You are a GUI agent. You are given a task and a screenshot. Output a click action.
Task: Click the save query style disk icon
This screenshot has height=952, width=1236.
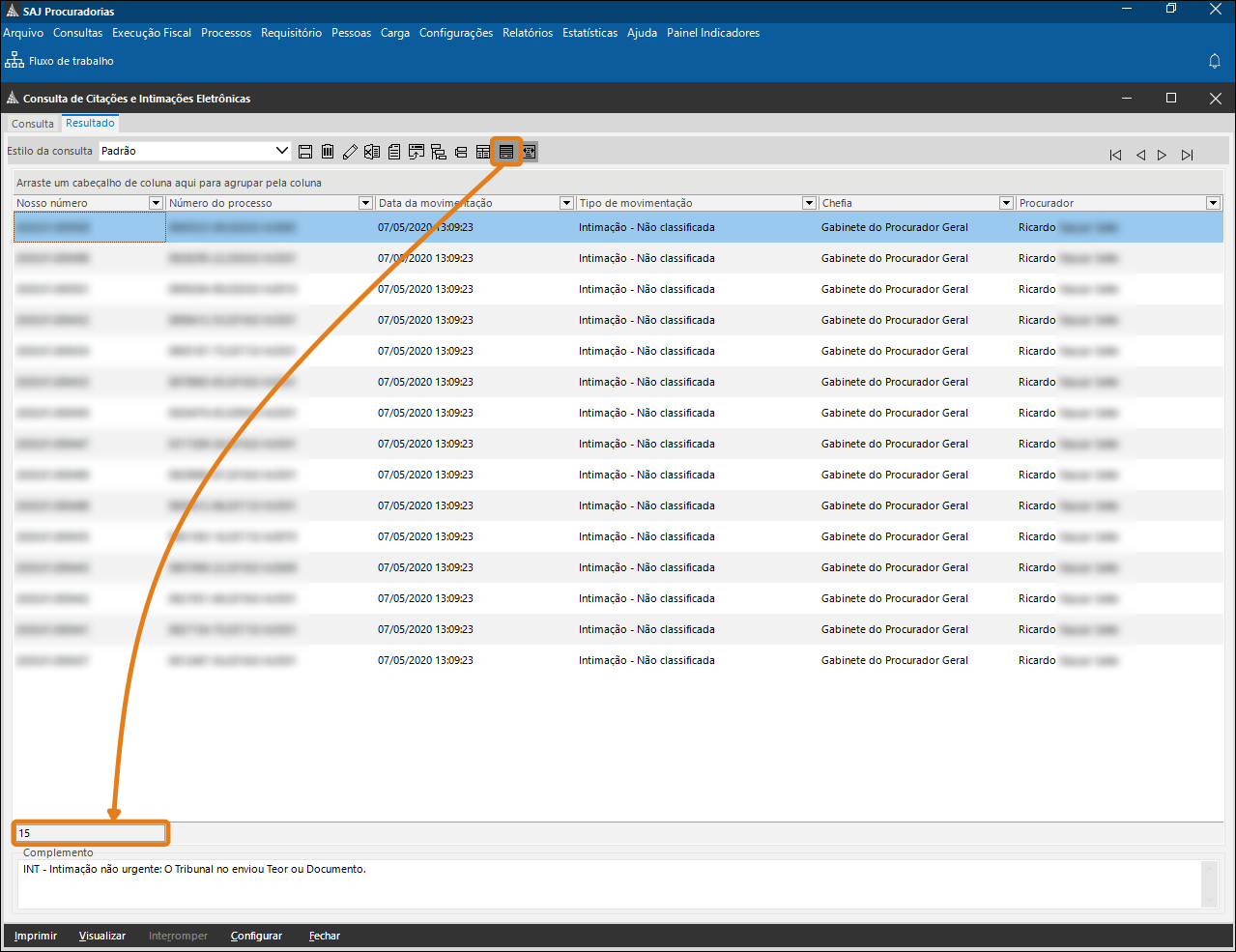pyautogui.click(x=305, y=152)
